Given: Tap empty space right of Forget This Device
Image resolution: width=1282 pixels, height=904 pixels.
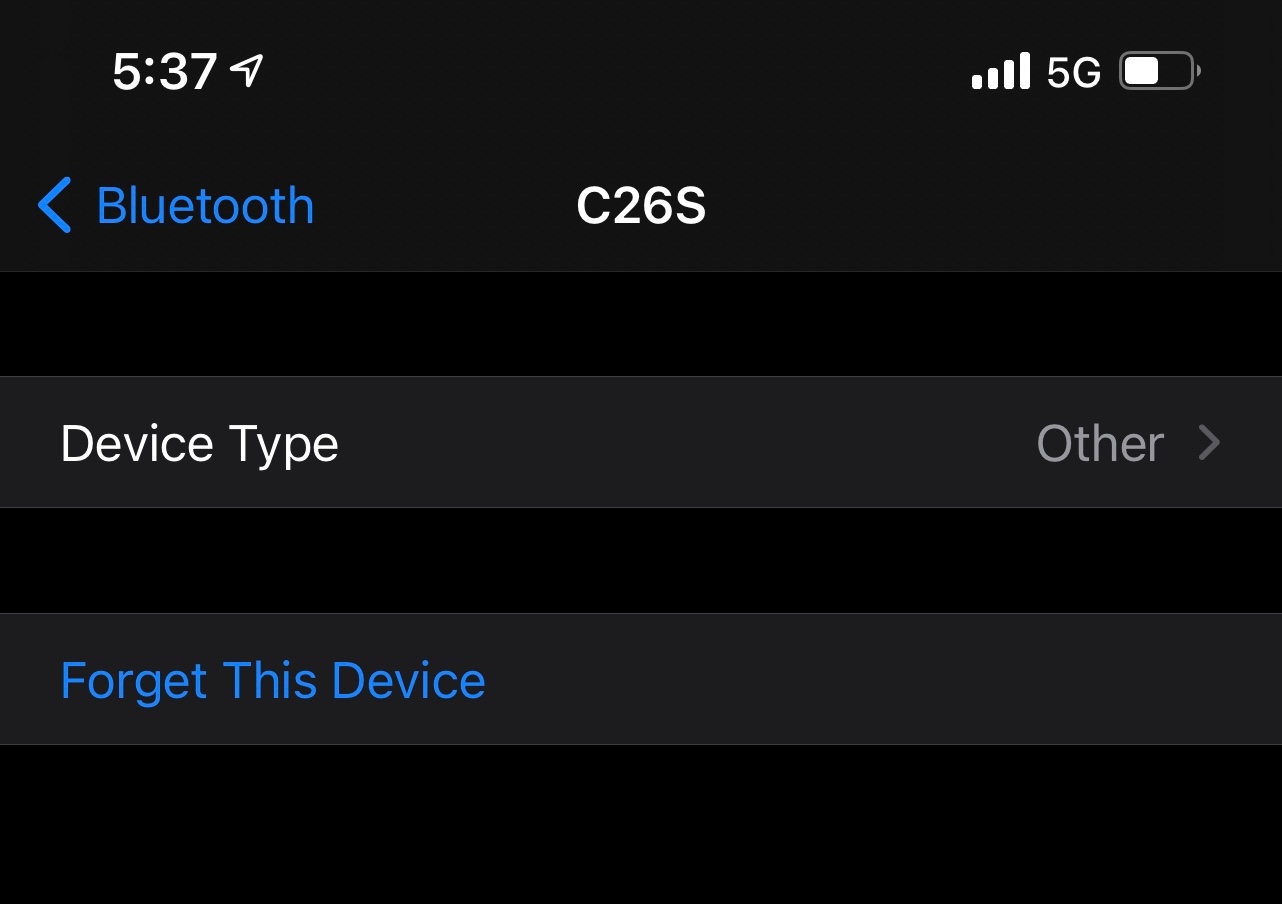Looking at the screenshot, I should [x=880, y=680].
